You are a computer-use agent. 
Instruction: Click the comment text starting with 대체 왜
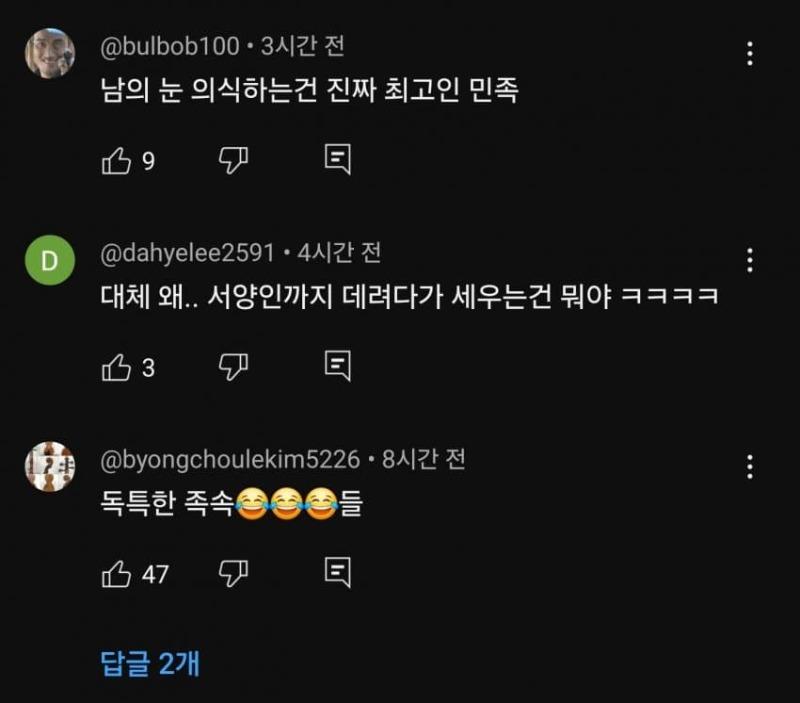[x=410, y=297]
